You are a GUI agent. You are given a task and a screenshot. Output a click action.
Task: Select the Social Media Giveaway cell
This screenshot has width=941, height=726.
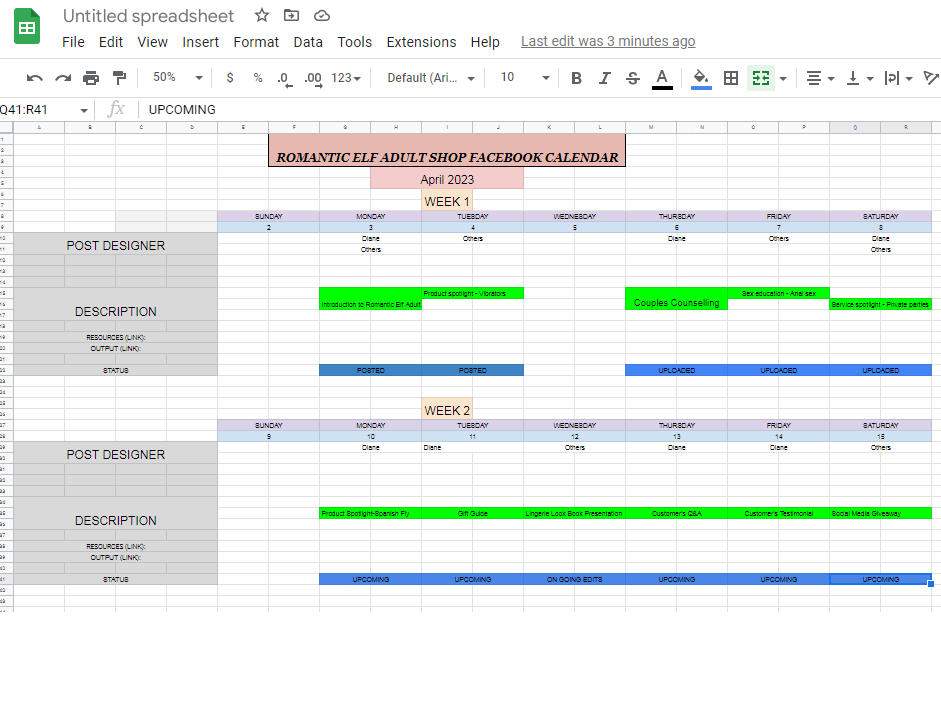tap(880, 514)
